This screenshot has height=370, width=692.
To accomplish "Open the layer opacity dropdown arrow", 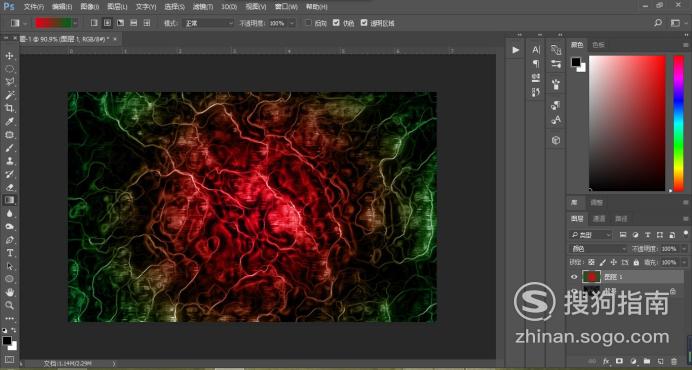I will (x=684, y=249).
